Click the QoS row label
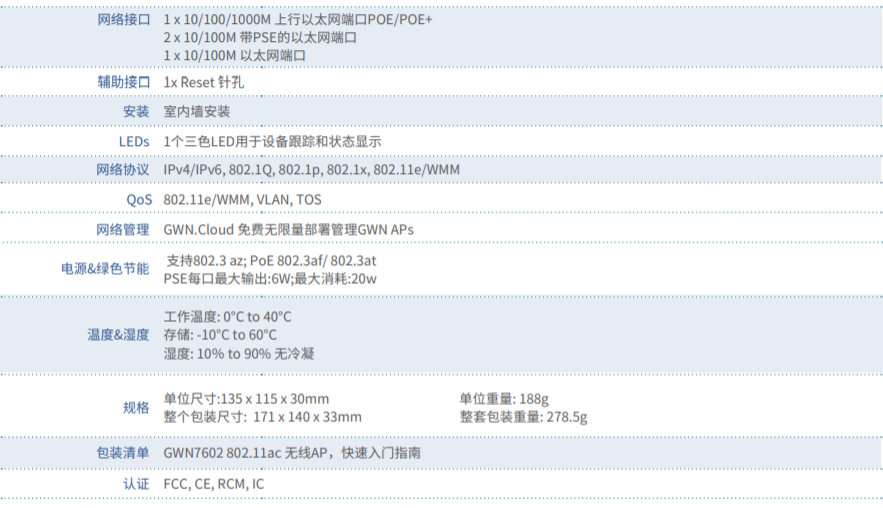 [139, 199]
